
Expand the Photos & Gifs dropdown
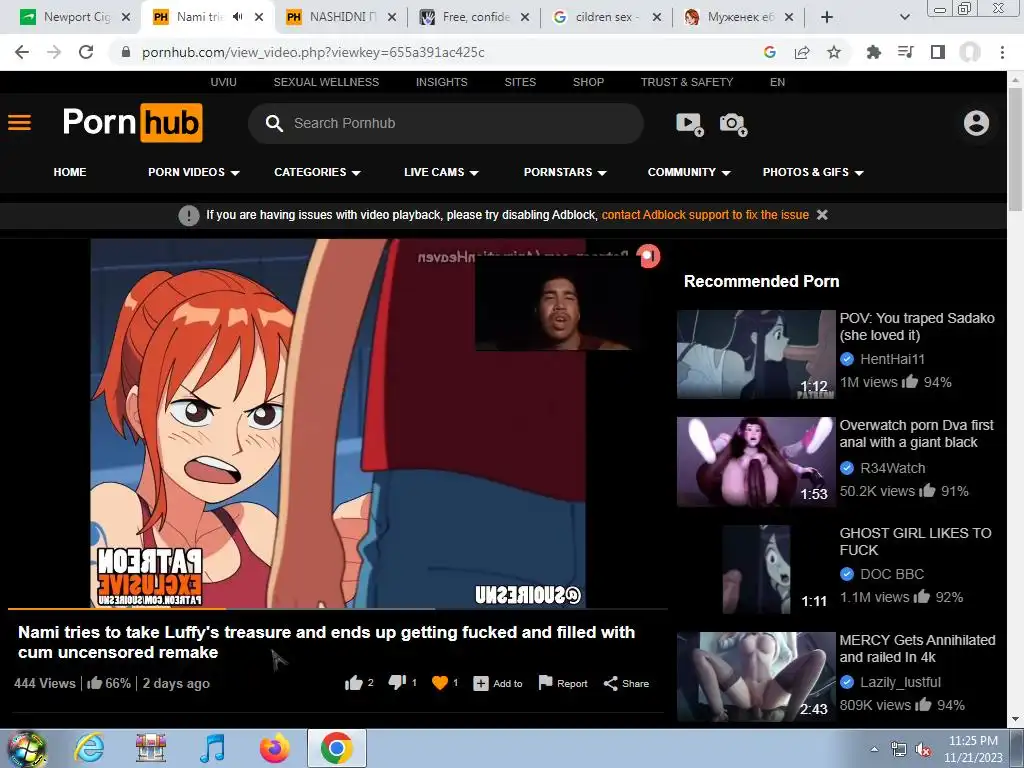point(813,172)
